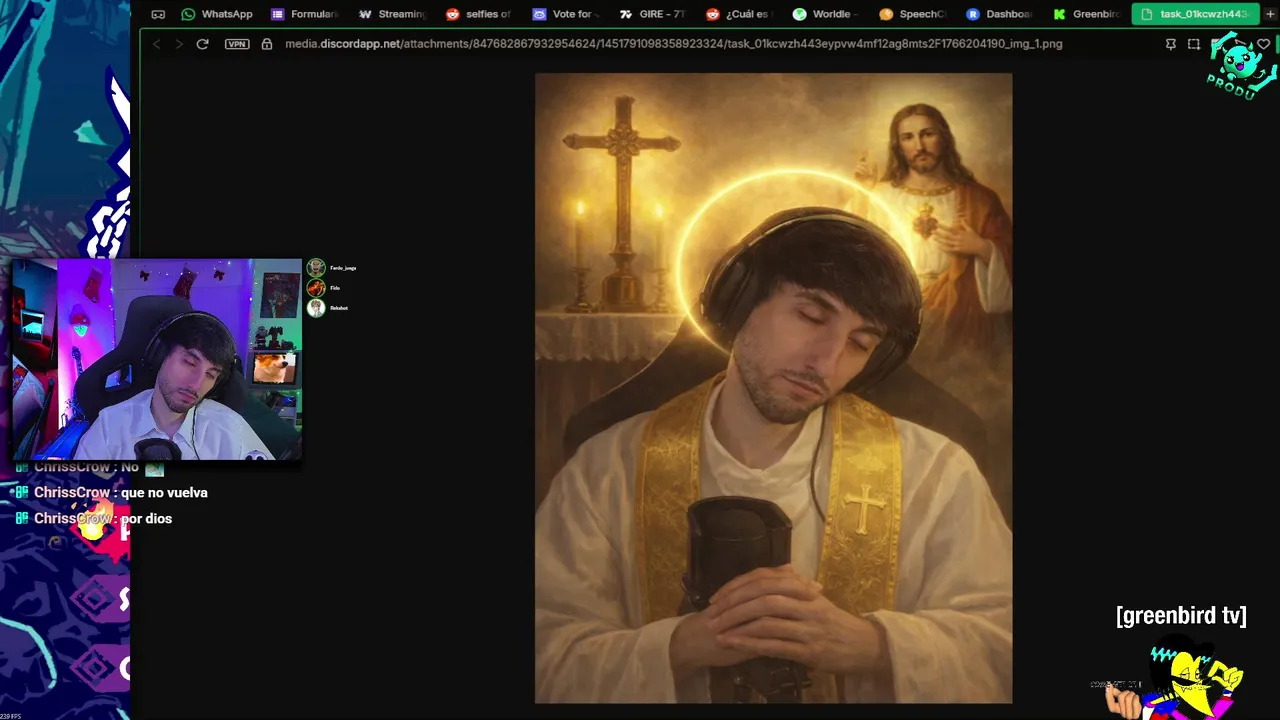Open site info via the padlock icon
1280x720 pixels.
[266, 44]
